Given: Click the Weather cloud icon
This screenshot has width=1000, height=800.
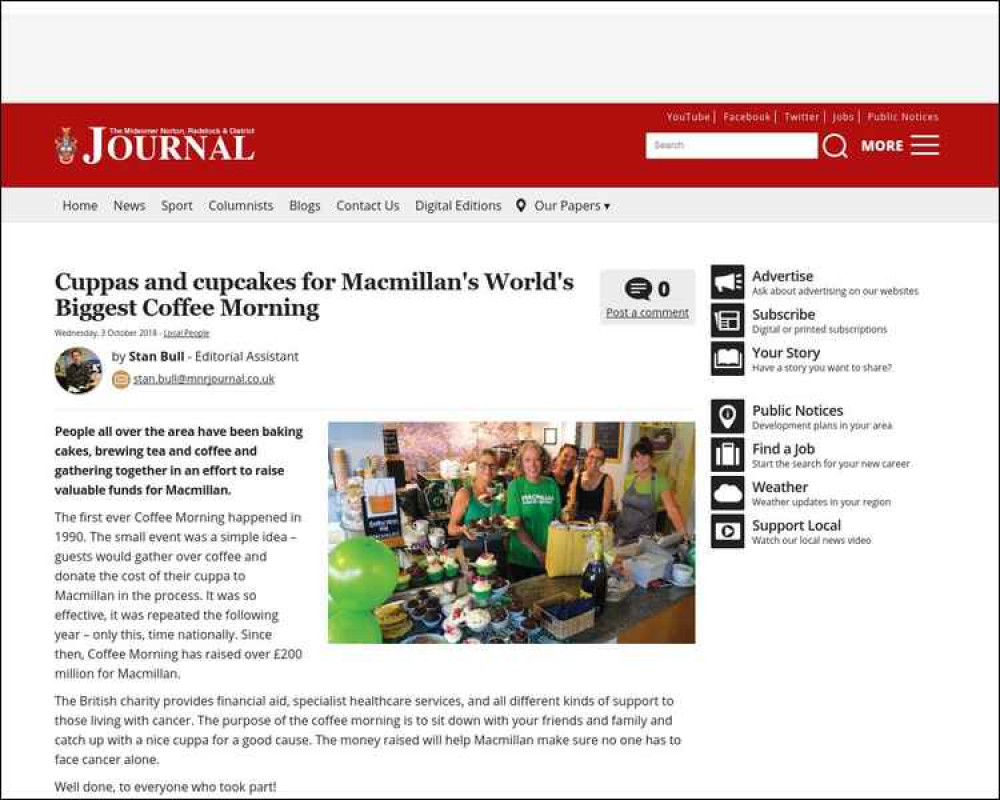Looking at the screenshot, I should click(728, 493).
